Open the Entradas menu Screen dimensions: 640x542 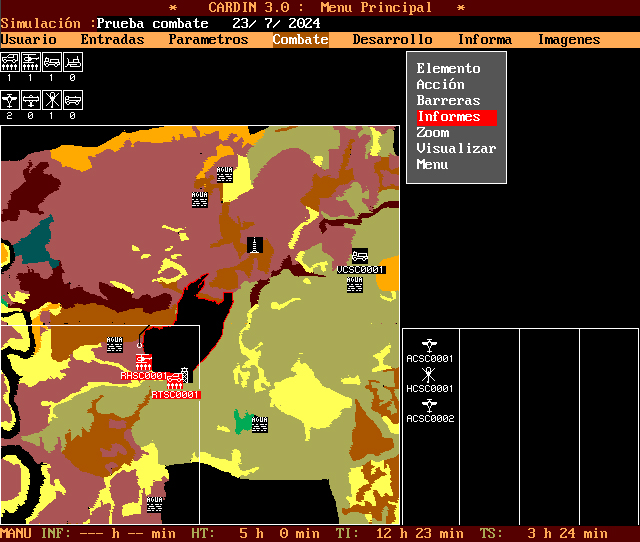click(112, 40)
